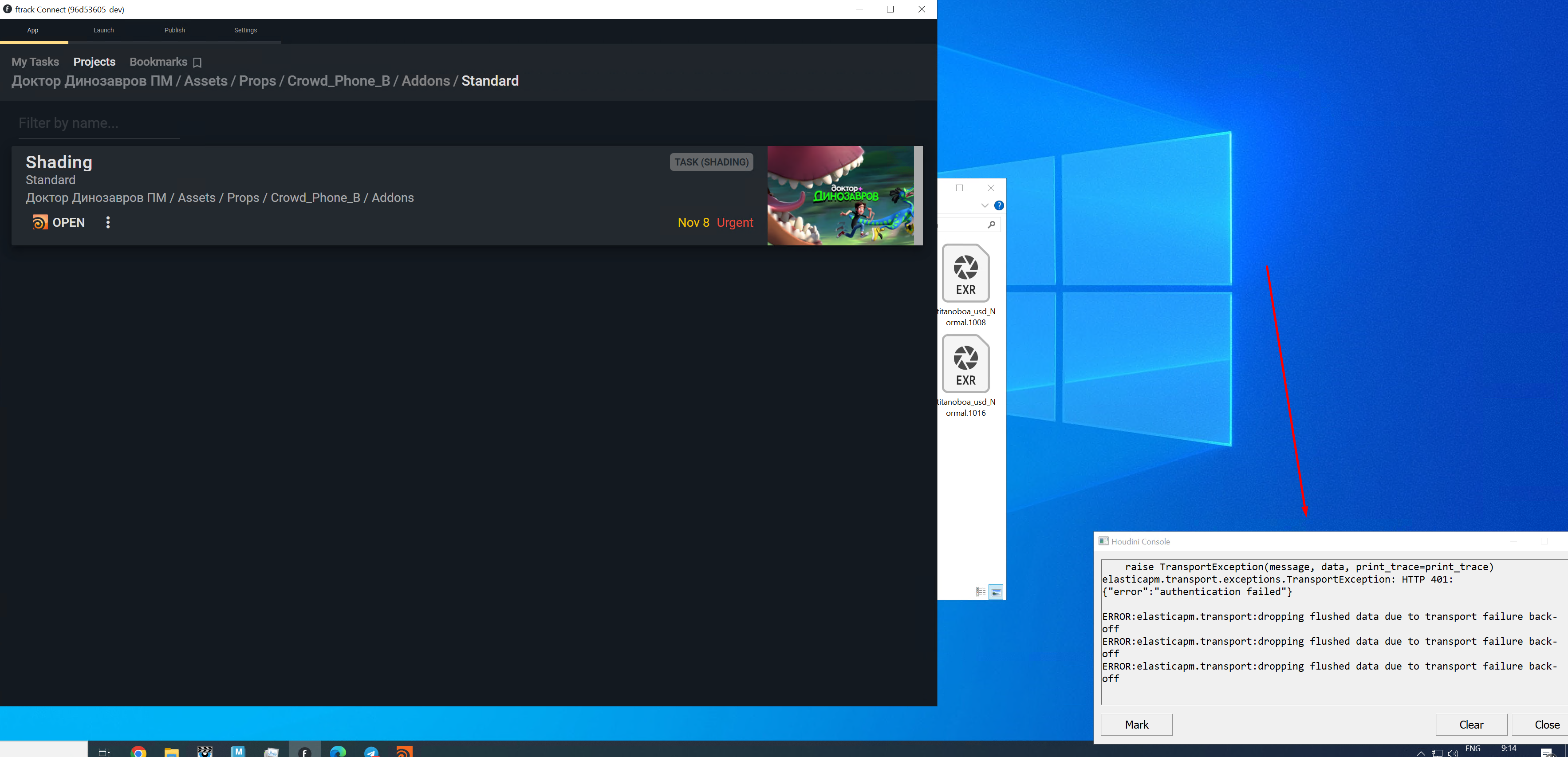The width and height of the screenshot is (1568, 757).
Task: Open Telegram from the taskbar
Action: click(x=371, y=752)
